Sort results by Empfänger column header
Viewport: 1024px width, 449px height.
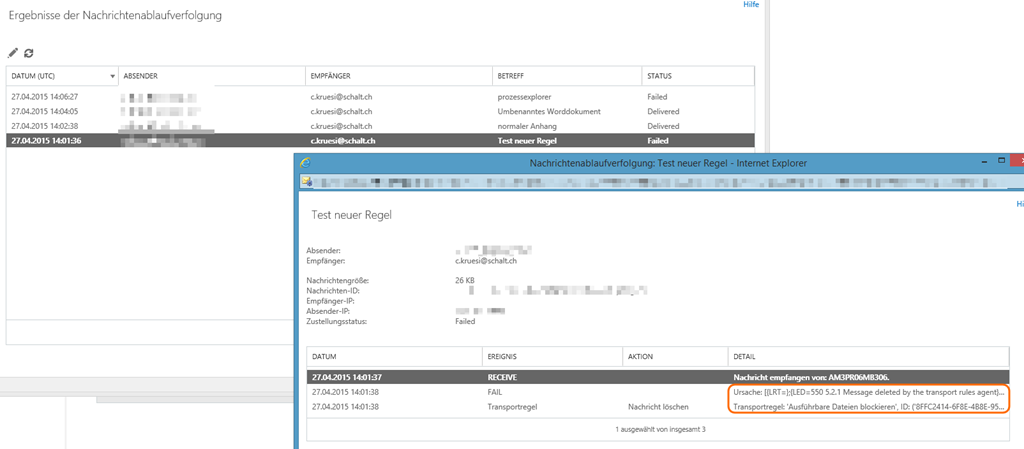click(x=398, y=76)
